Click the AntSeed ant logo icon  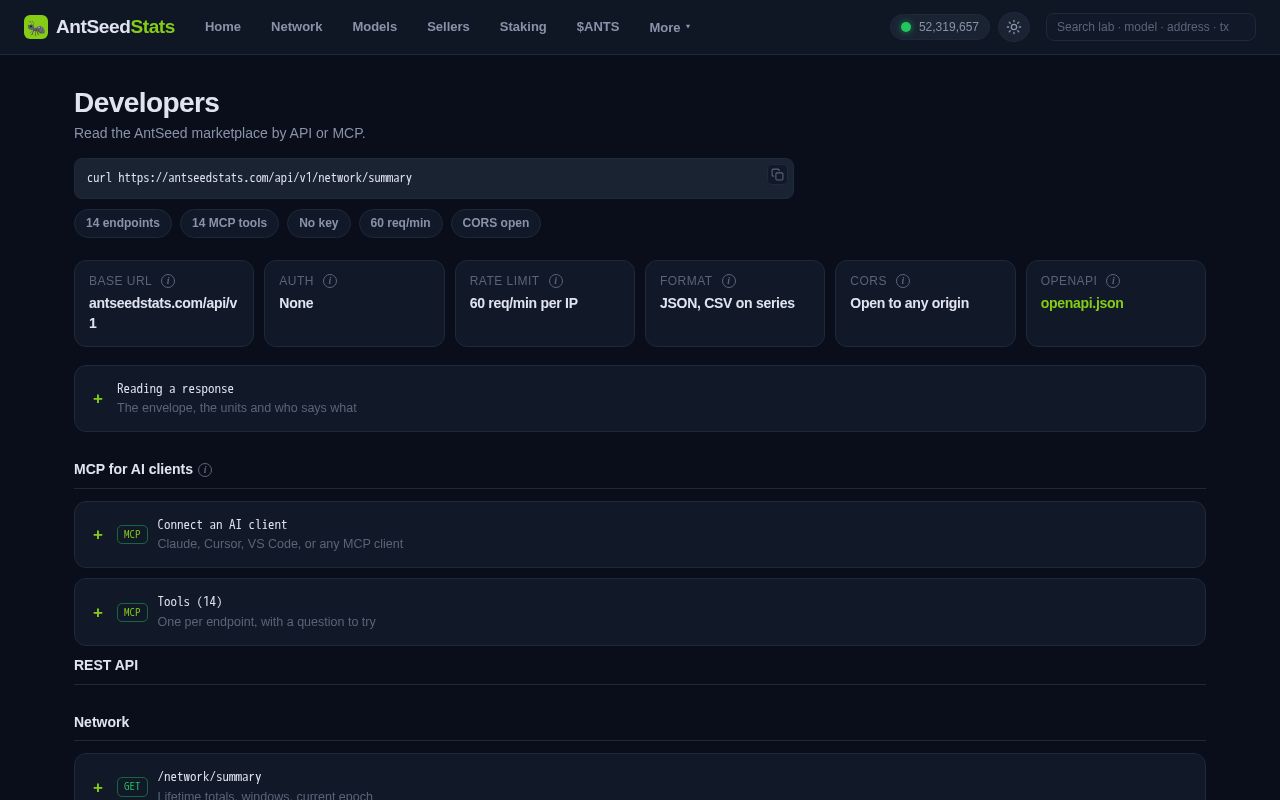click(36, 27)
